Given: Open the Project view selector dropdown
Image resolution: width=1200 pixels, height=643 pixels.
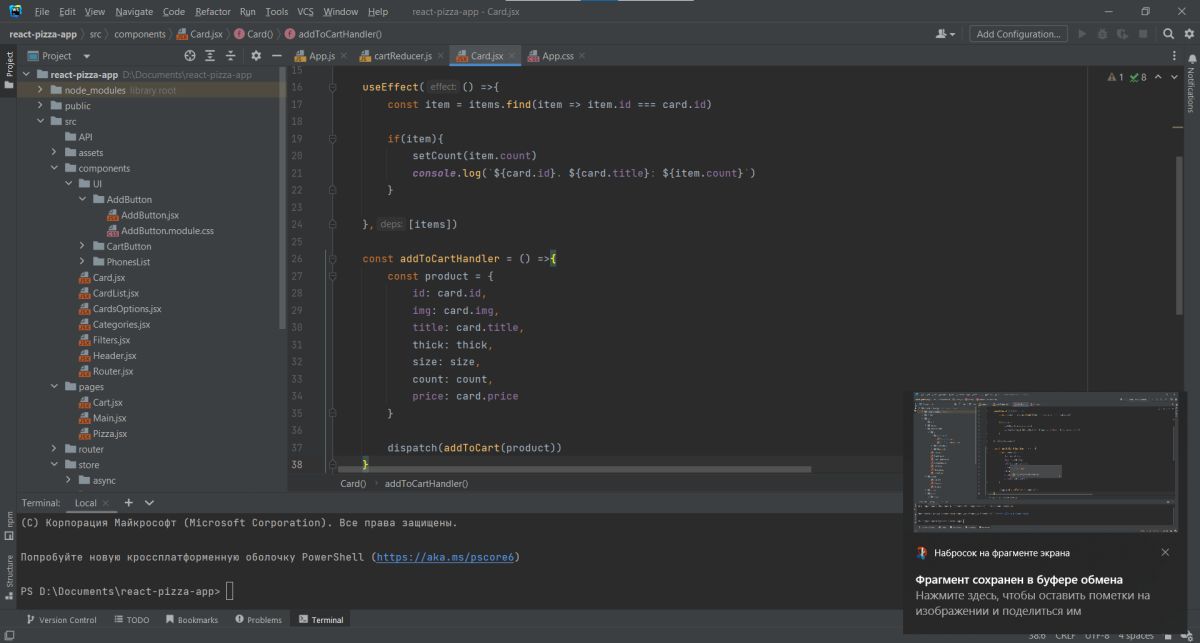Looking at the screenshot, I should [60, 56].
